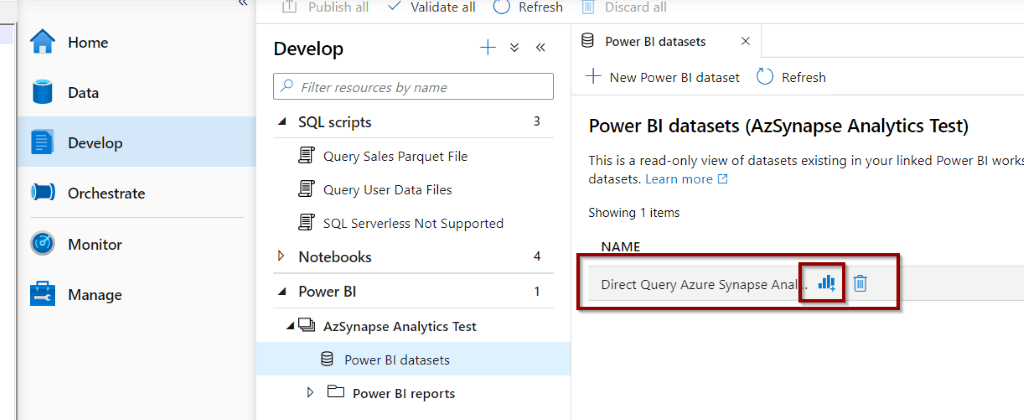Screen dimensions: 1024x420
Task: Expand the Power BI reports folder
Action: (310, 392)
